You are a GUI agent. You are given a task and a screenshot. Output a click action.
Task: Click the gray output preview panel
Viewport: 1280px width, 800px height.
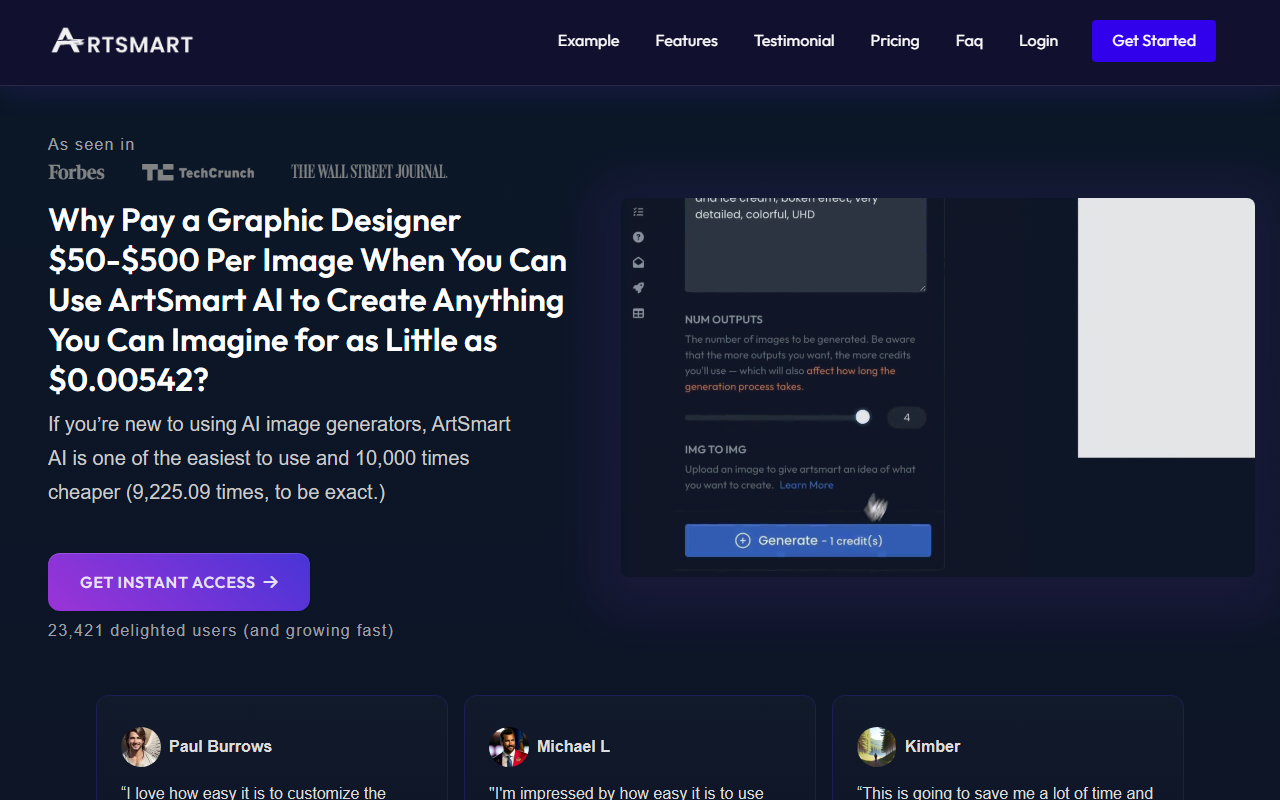click(x=1166, y=328)
